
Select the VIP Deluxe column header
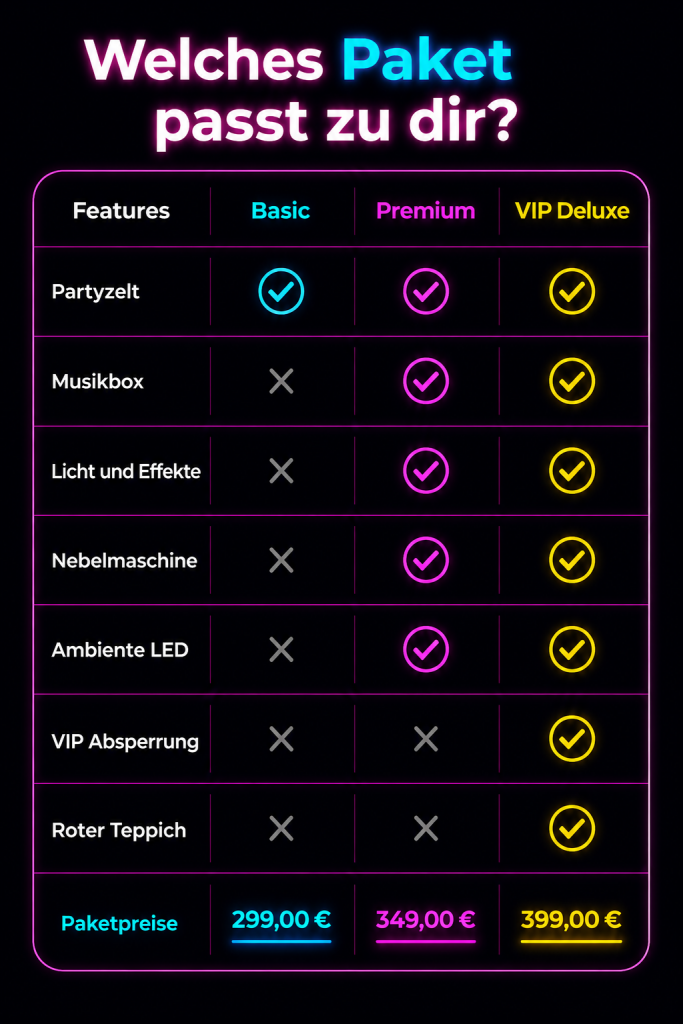(572, 210)
